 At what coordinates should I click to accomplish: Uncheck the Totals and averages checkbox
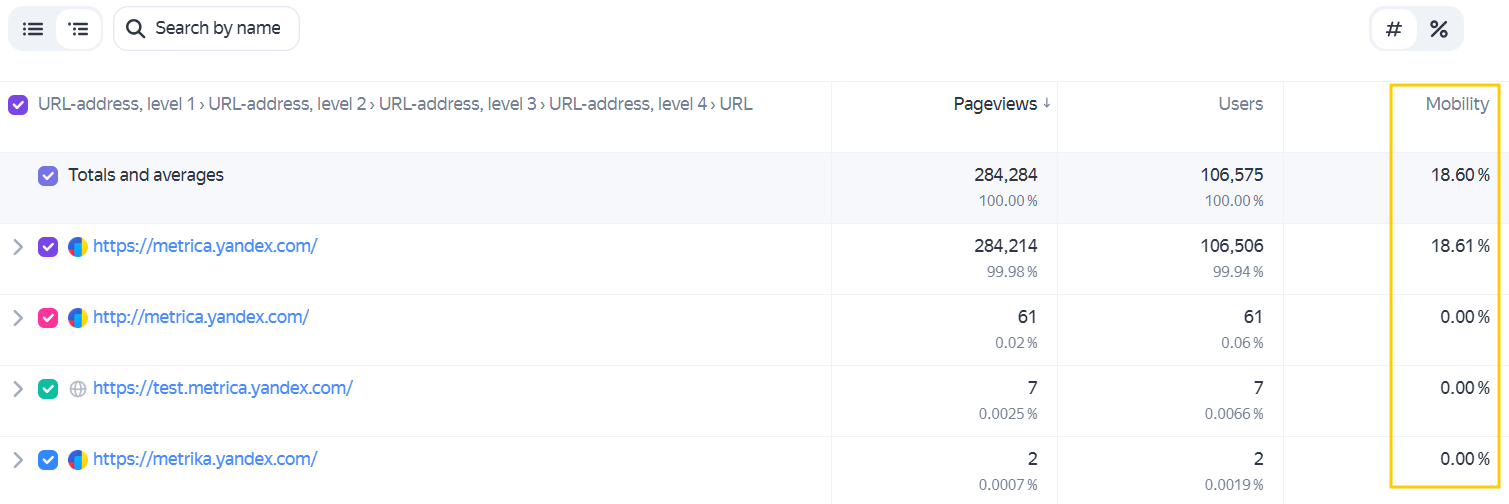tap(48, 176)
